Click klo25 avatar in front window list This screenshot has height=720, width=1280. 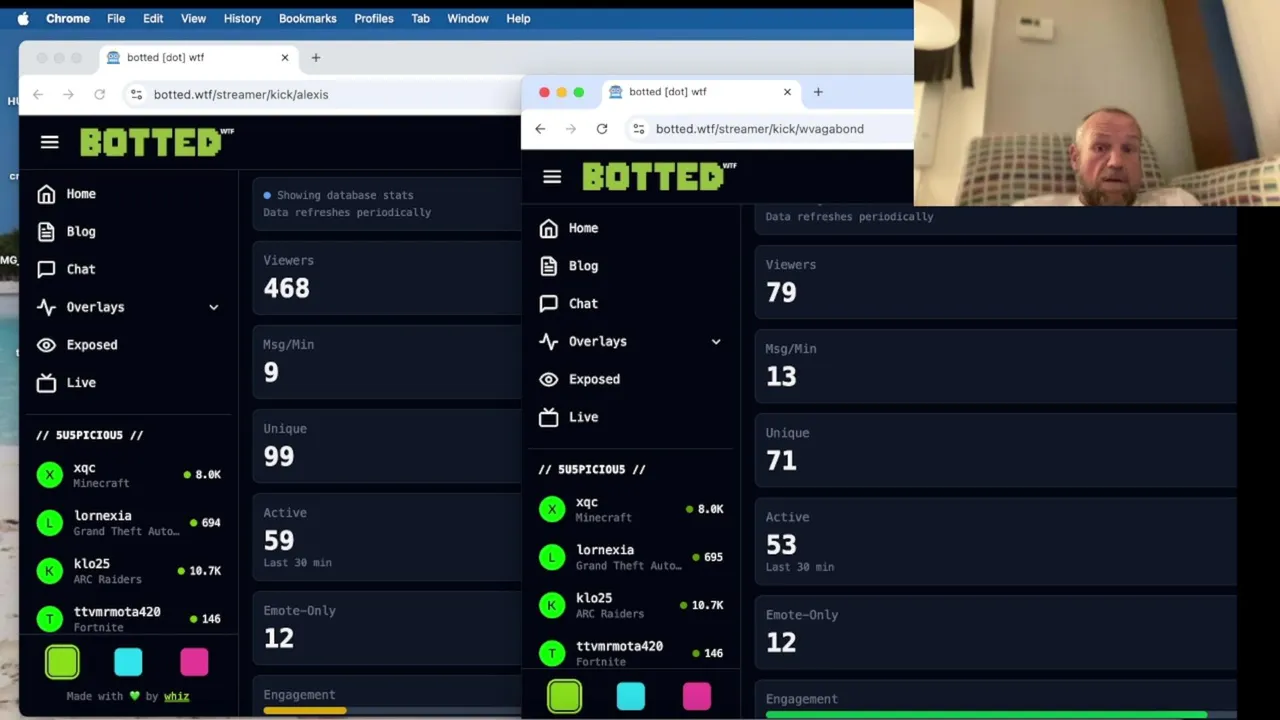pyautogui.click(x=551, y=605)
